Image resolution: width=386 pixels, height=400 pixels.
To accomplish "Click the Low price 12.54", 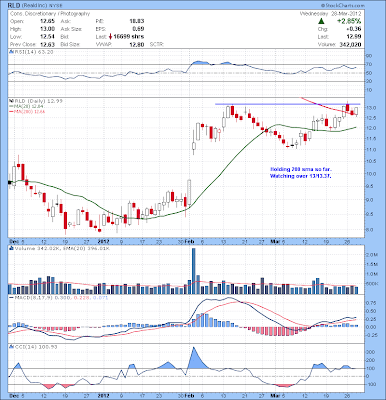I will (x=47, y=37).
